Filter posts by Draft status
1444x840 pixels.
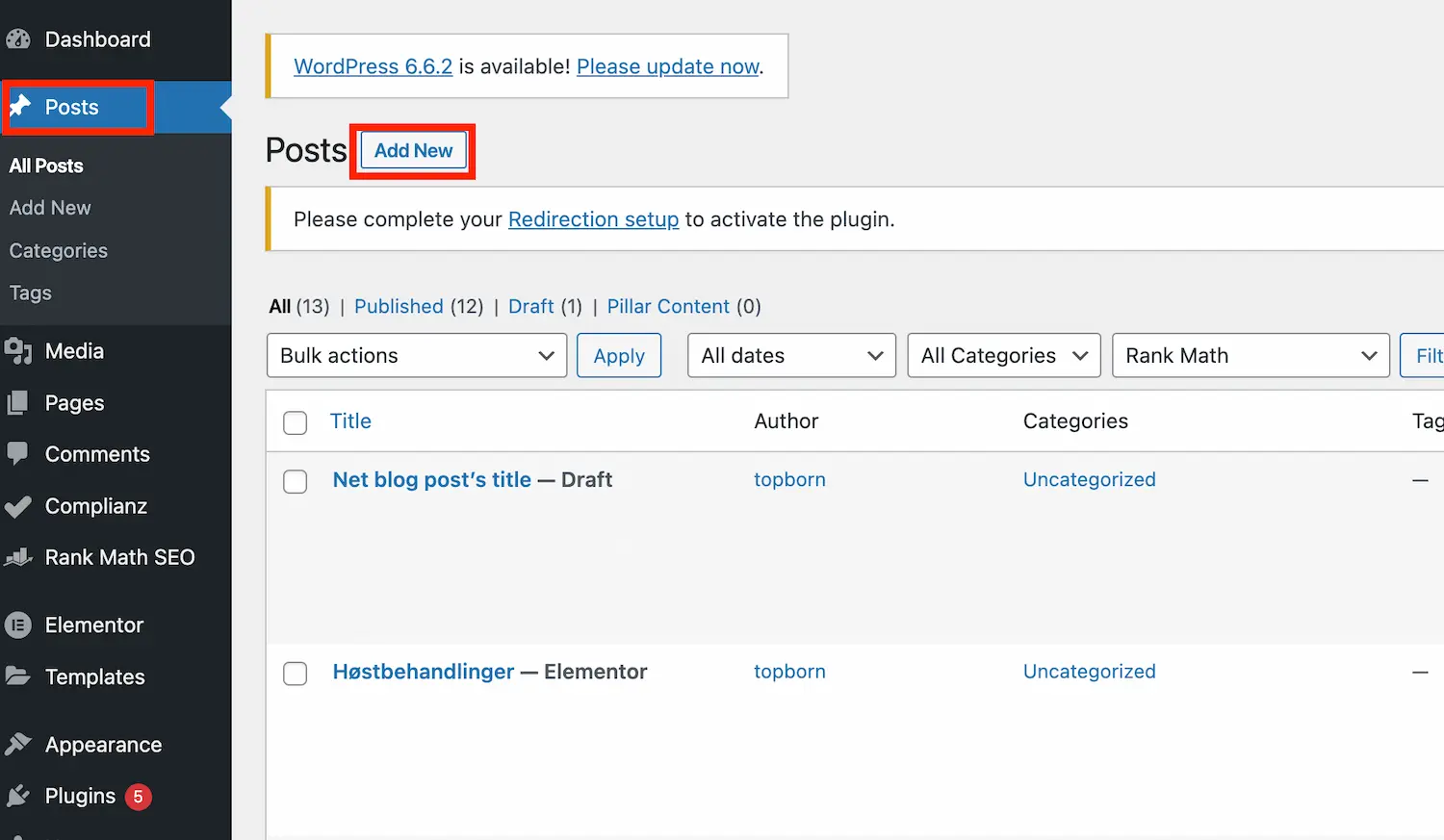pyautogui.click(x=530, y=306)
